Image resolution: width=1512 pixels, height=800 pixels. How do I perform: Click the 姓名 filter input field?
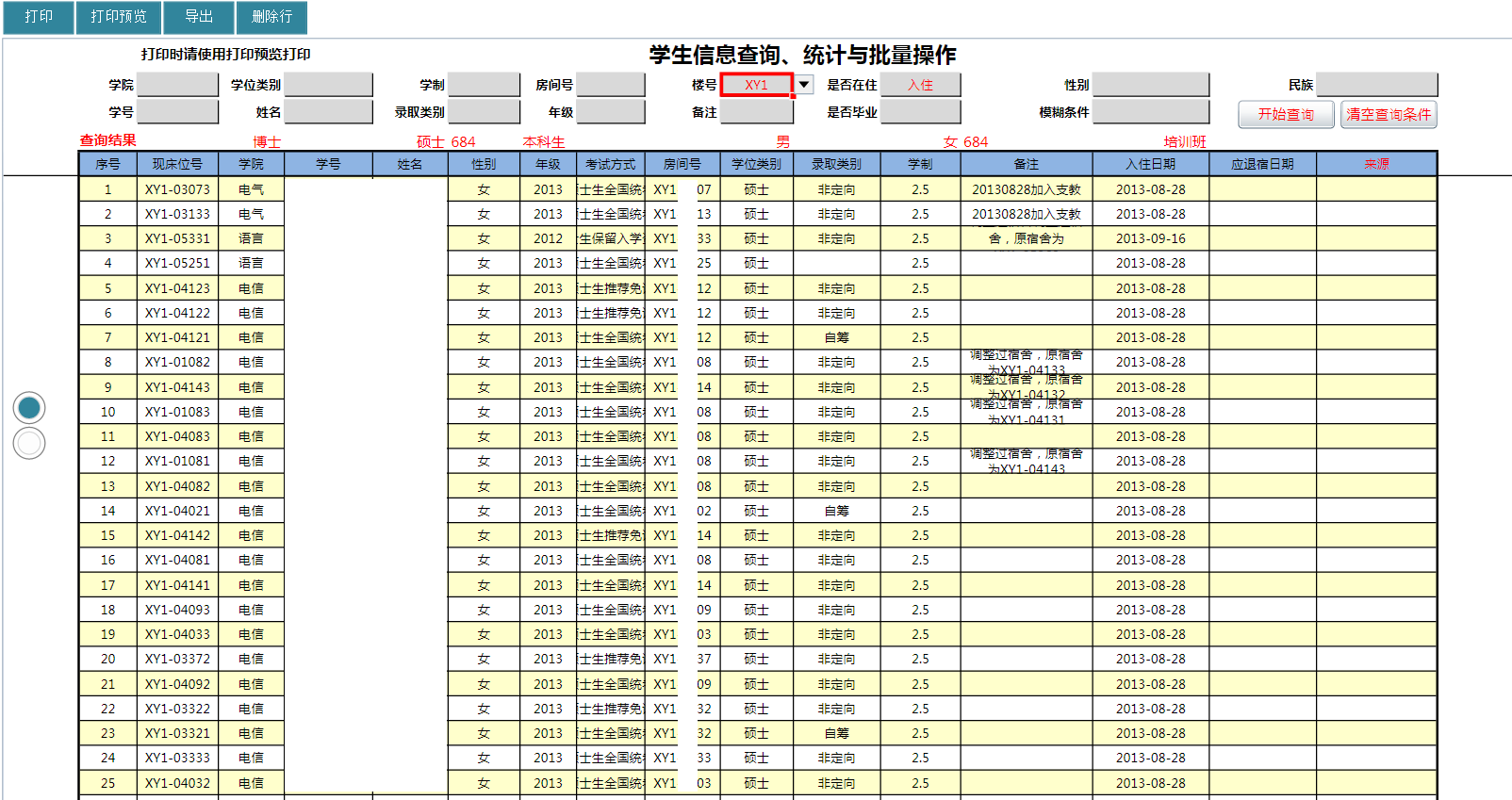[328, 112]
